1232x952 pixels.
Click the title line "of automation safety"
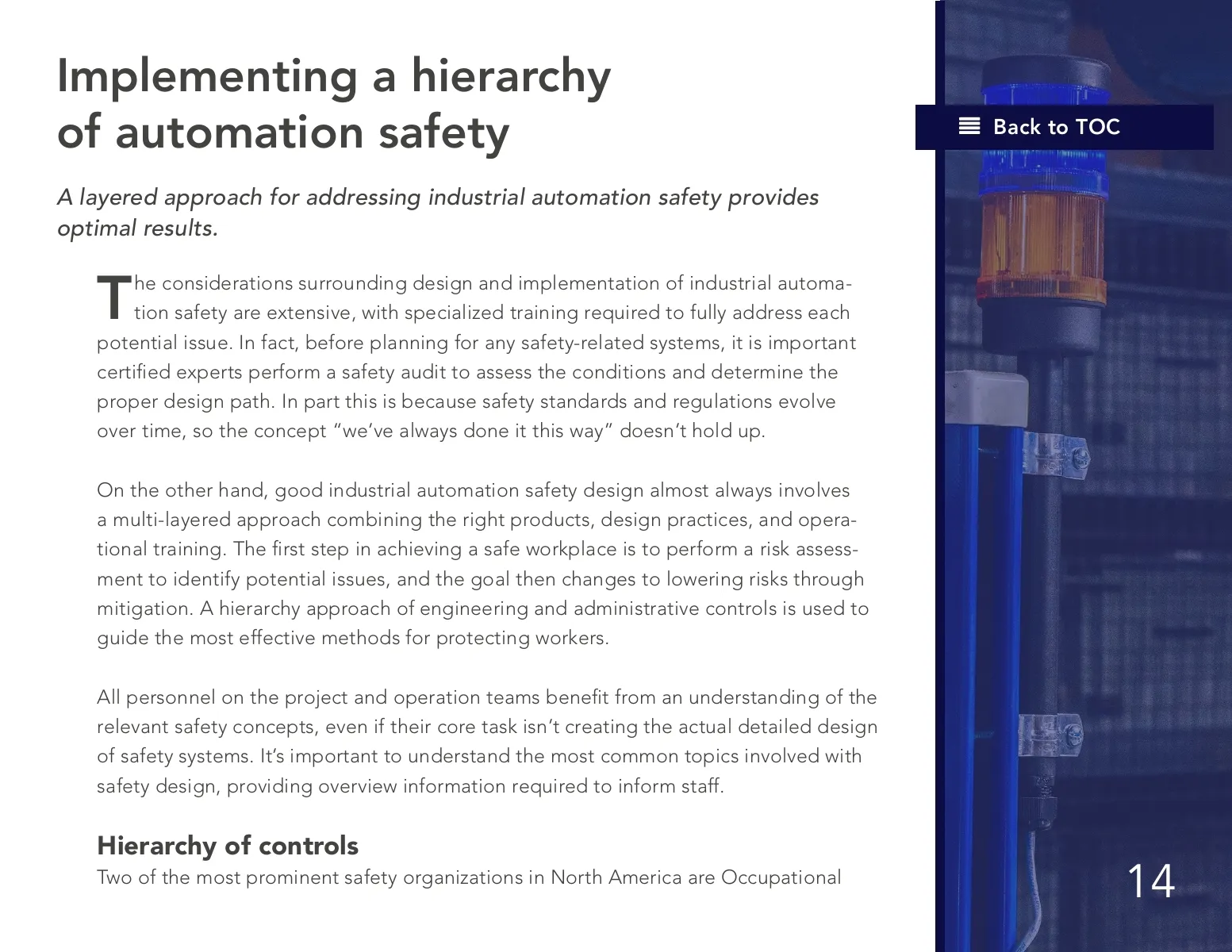pos(282,132)
